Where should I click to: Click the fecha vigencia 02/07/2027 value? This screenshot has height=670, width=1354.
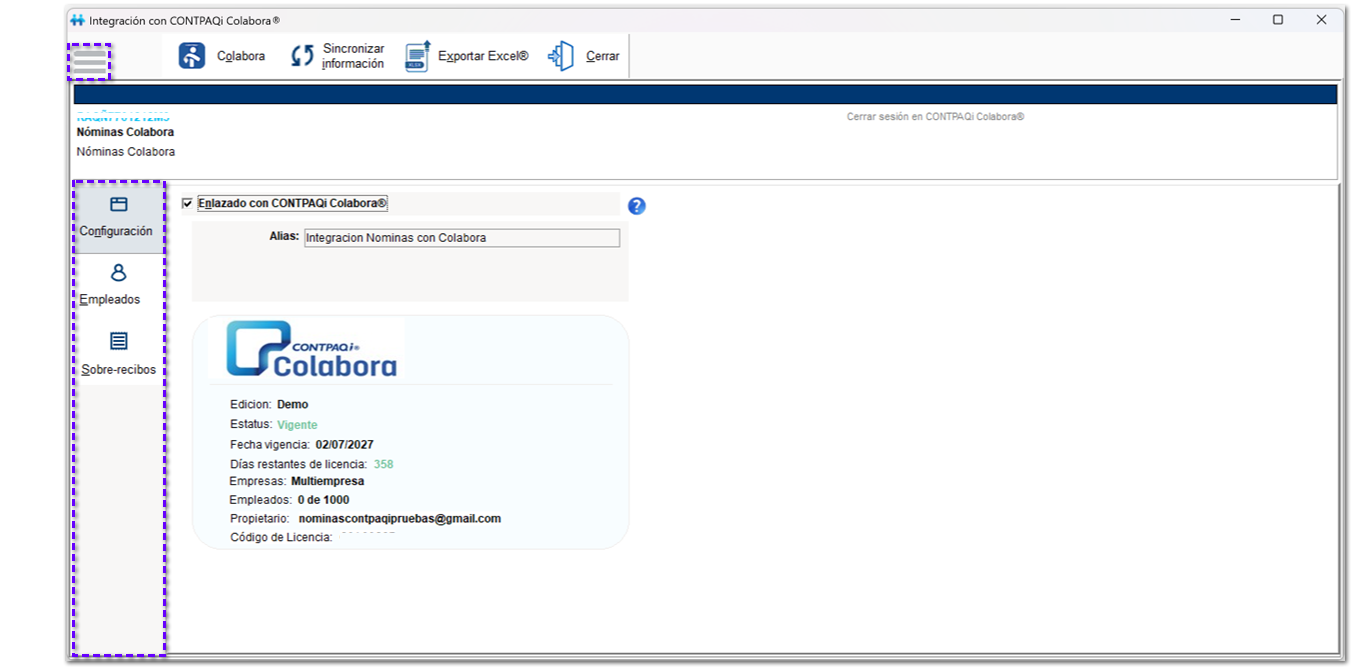pos(345,444)
